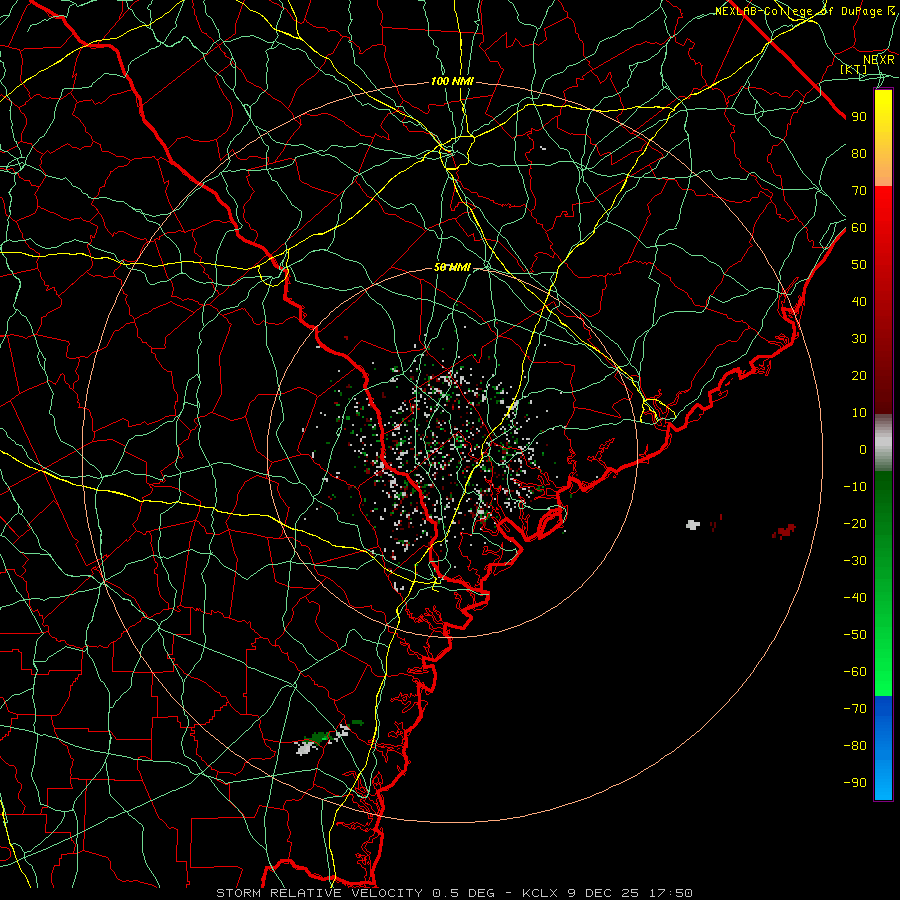Viewport: 900px width, 900px height.
Task: Click the Storm Relative Velocity caption at the bottom
Action: coord(454,893)
